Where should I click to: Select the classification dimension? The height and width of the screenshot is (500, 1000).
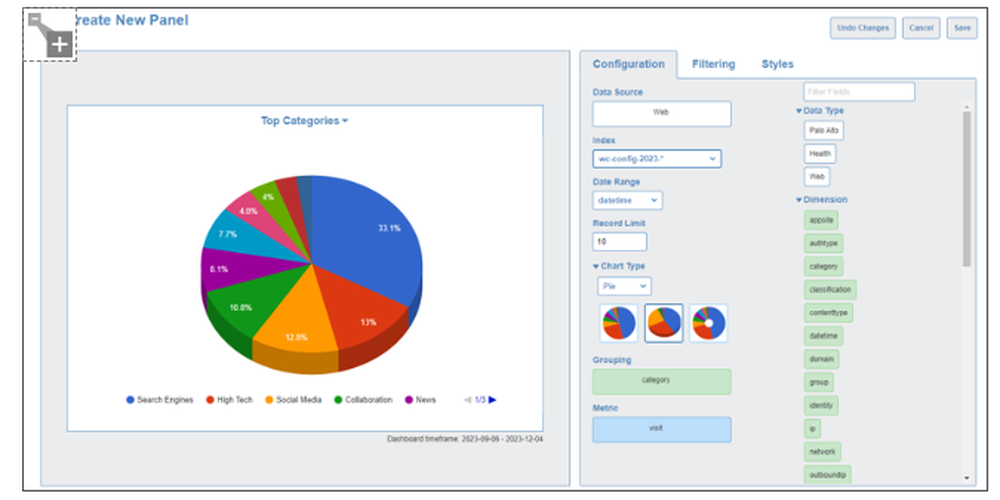830,290
